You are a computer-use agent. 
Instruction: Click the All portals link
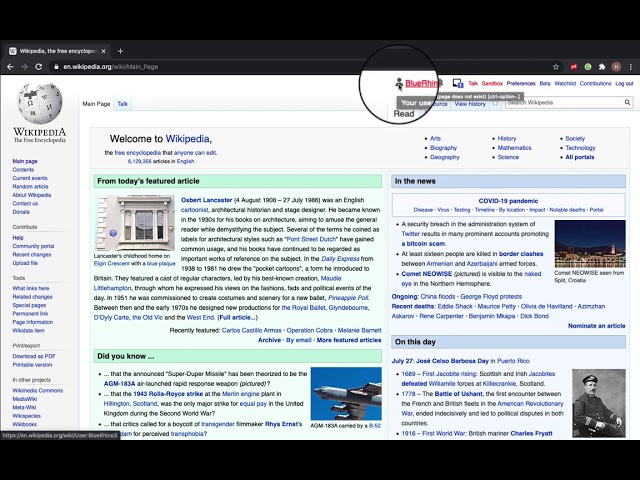pos(580,157)
